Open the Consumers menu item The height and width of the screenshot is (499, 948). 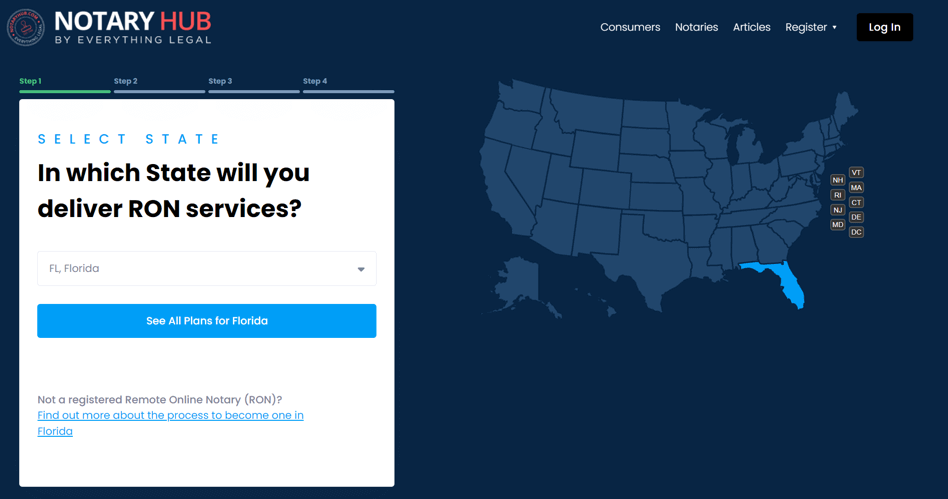630,27
